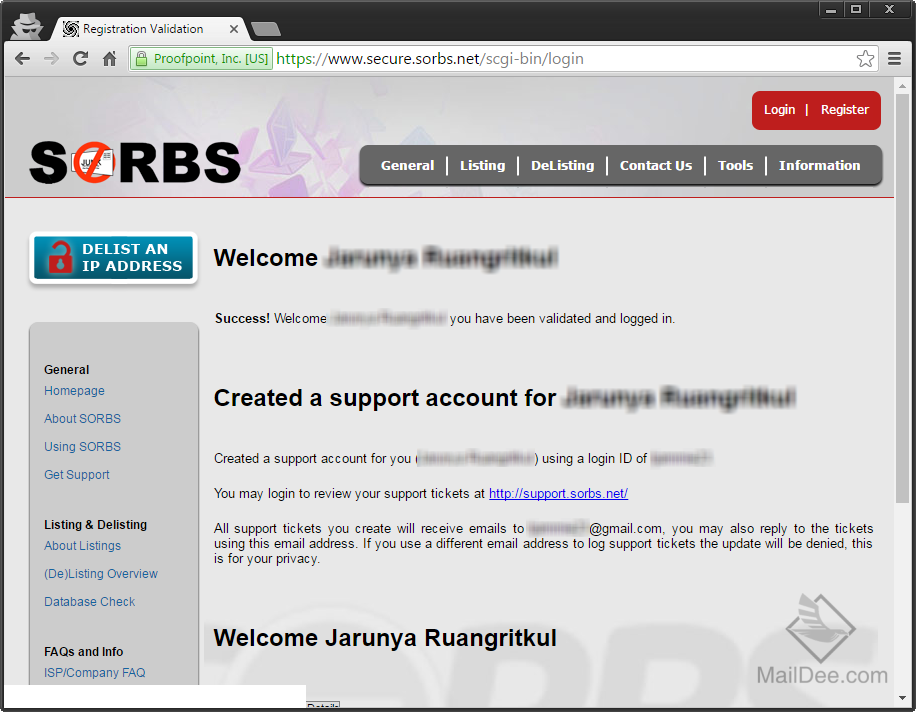Click the SORBS logo
916x712 pixels.
(135, 162)
